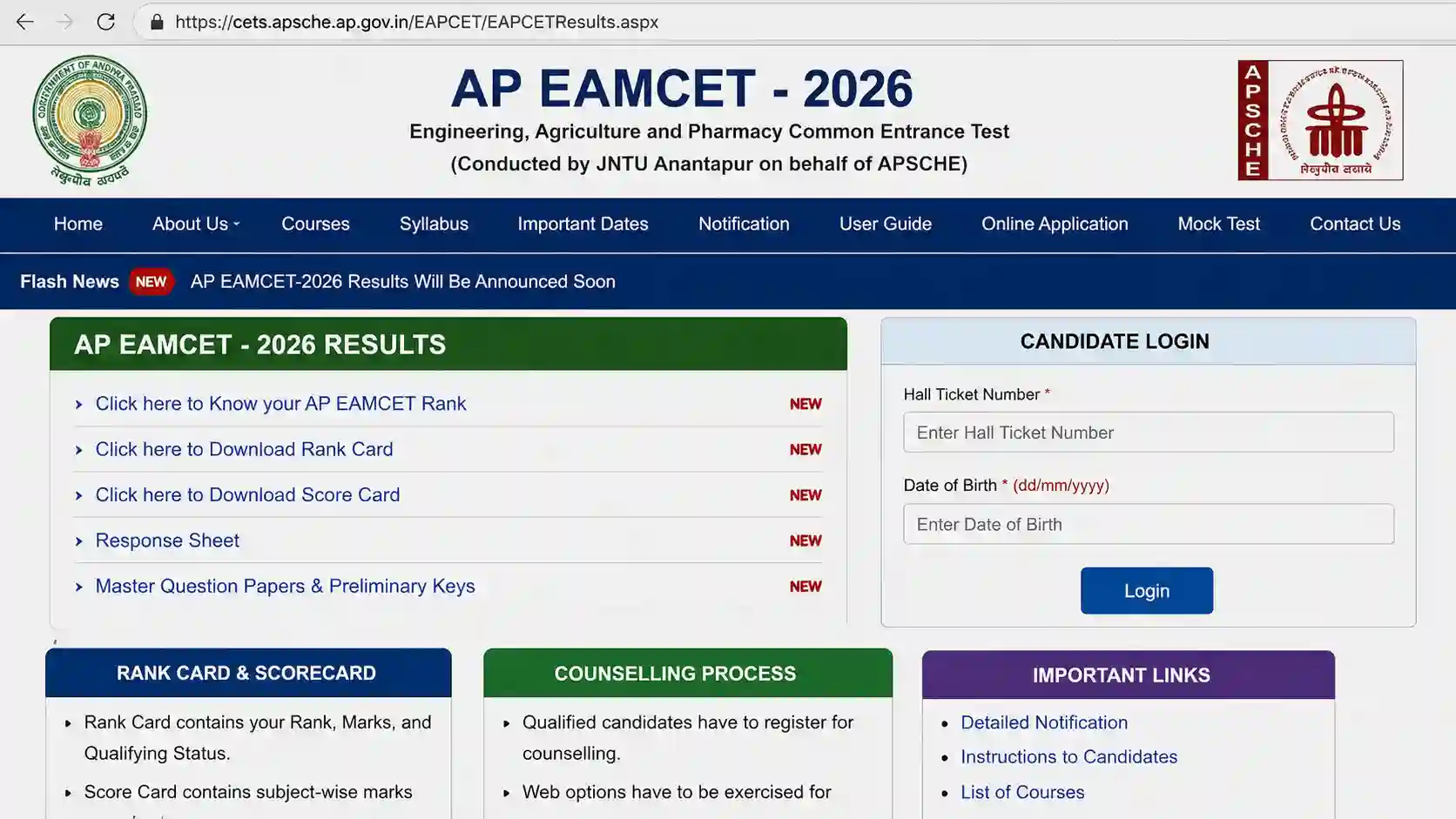The width and height of the screenshot is (1456, 819).
Task: Open Master Question Papers & Preliminary Keys link
Action: (285, 586)
